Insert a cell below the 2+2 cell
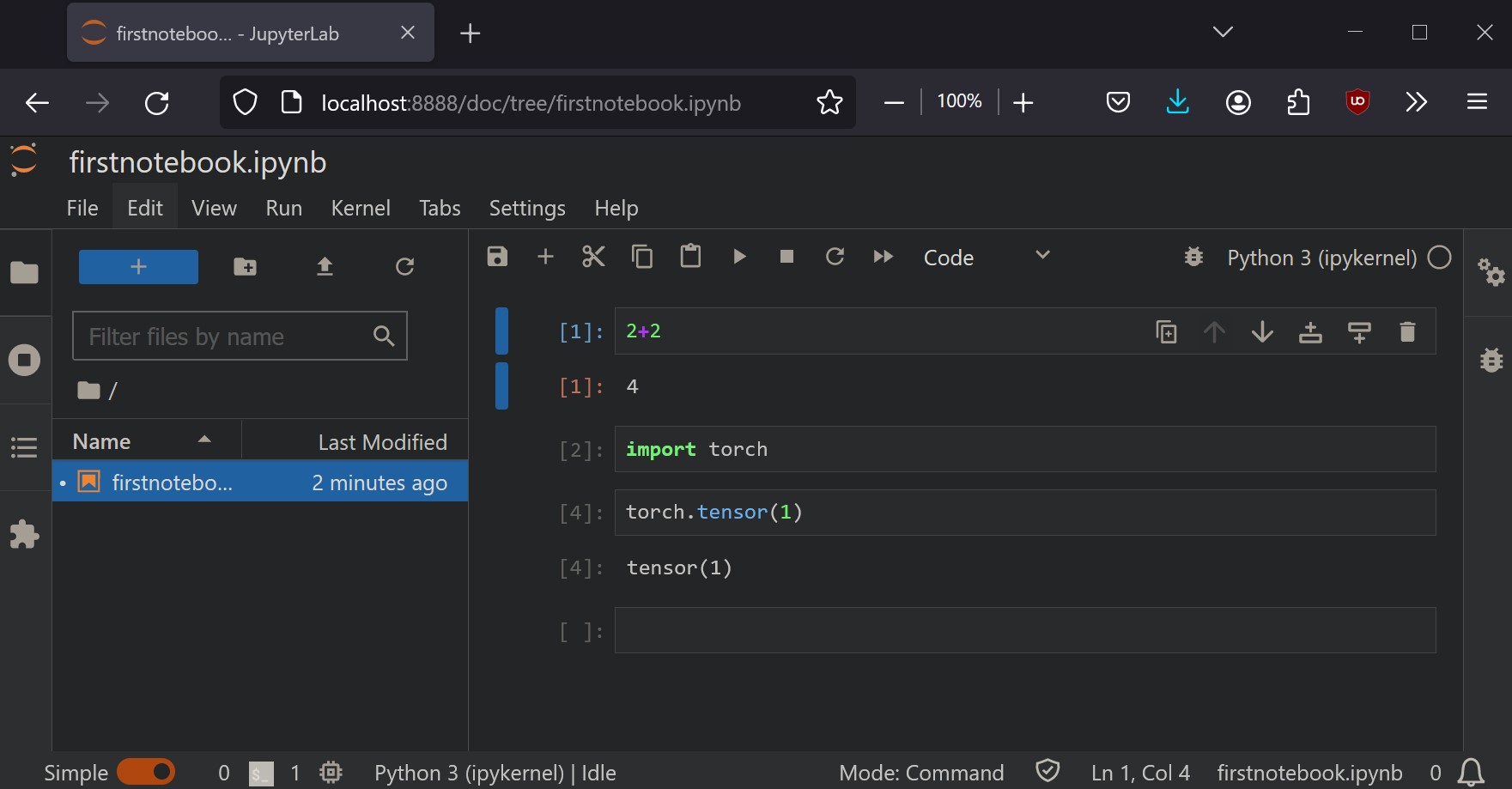The image size is (1512, 789). click(x=1359, y=331)
